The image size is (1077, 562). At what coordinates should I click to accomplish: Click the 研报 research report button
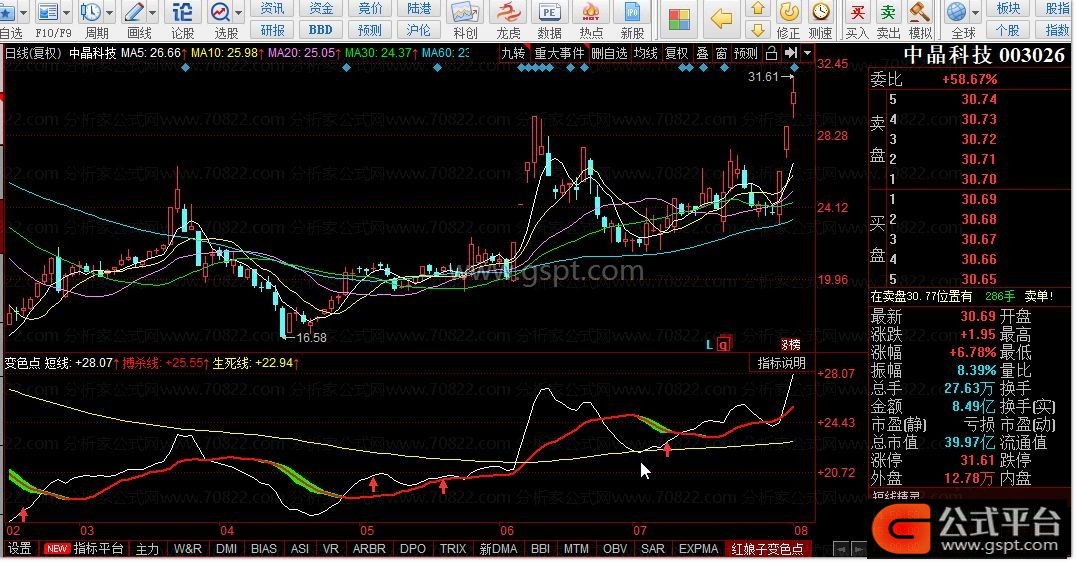point(272,30)
